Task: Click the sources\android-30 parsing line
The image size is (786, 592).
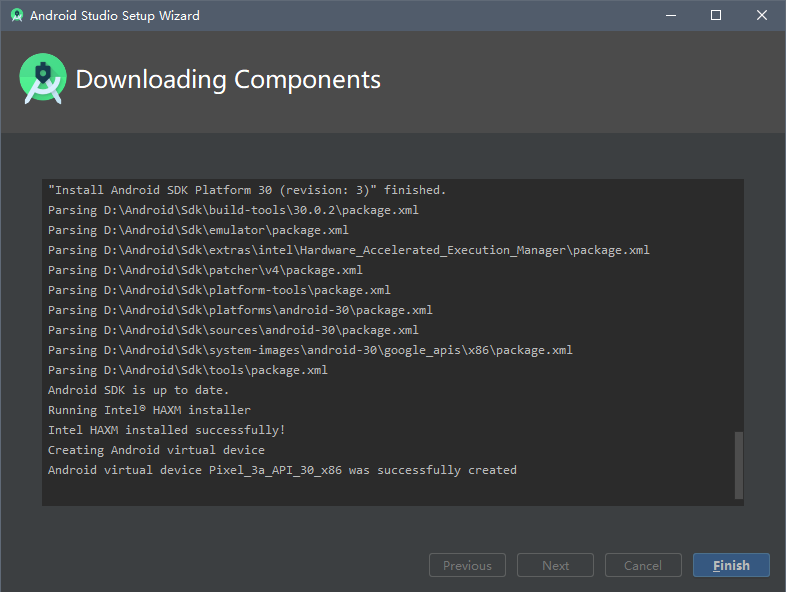Action: tap(233, 330)
